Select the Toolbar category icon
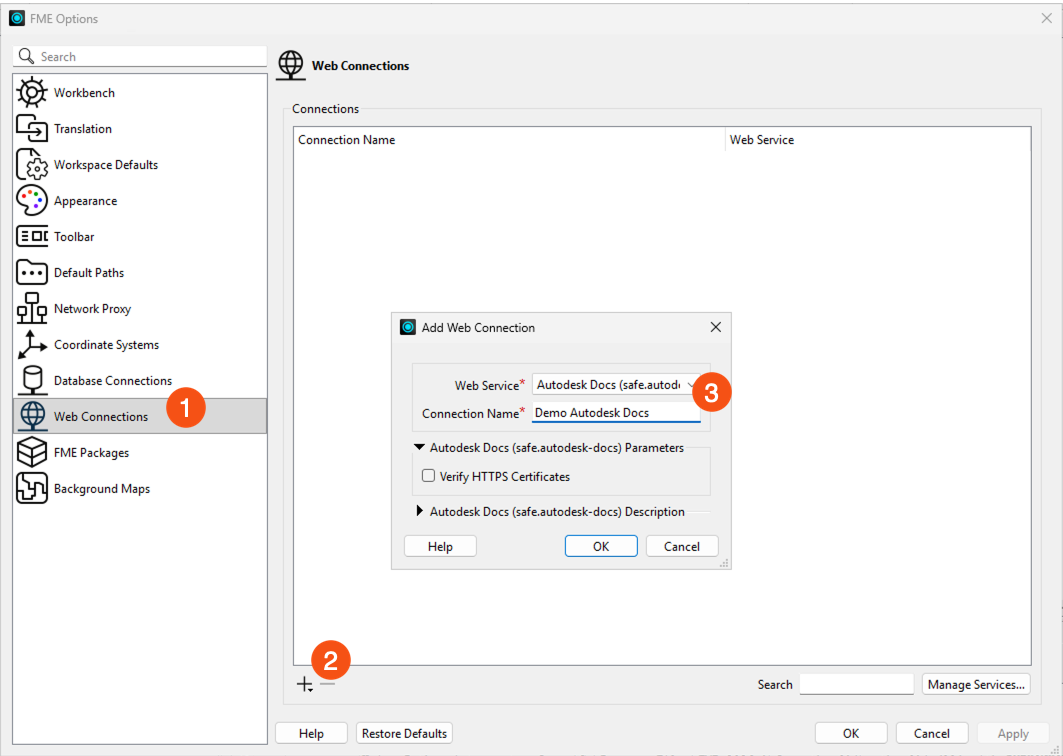 coord(32,237)
